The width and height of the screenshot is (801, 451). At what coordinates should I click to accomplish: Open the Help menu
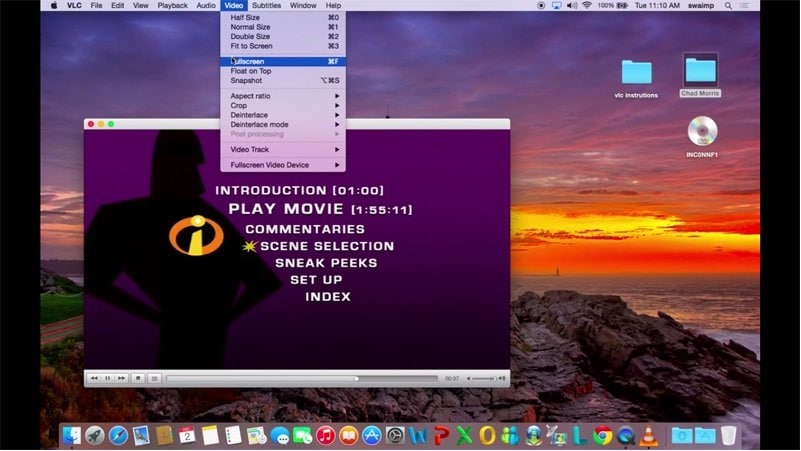[333, 6]
